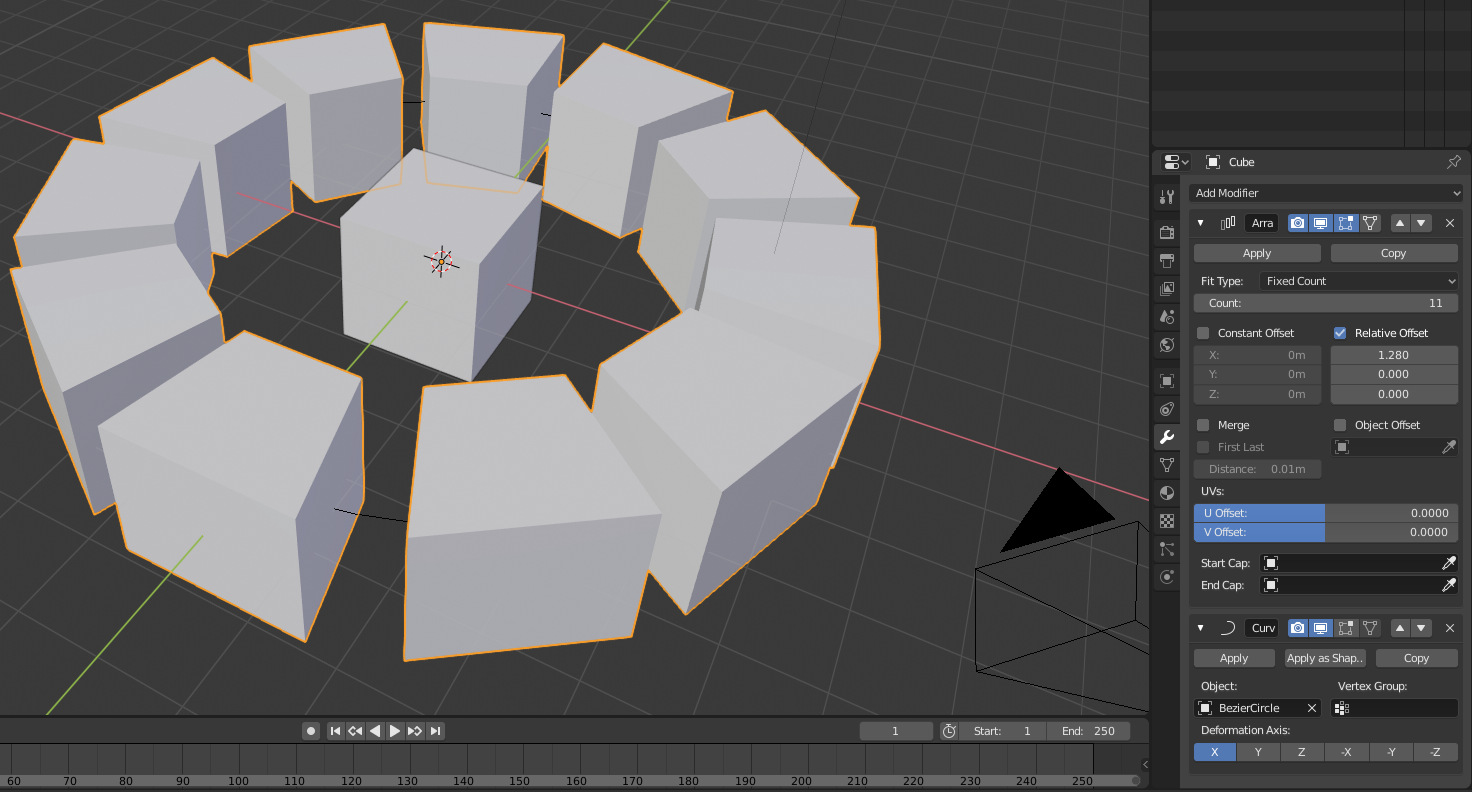Click Apply as Shape Key button
Image resolution: width=1472 pixels, height=792 pixels.
coord(1325,658)
